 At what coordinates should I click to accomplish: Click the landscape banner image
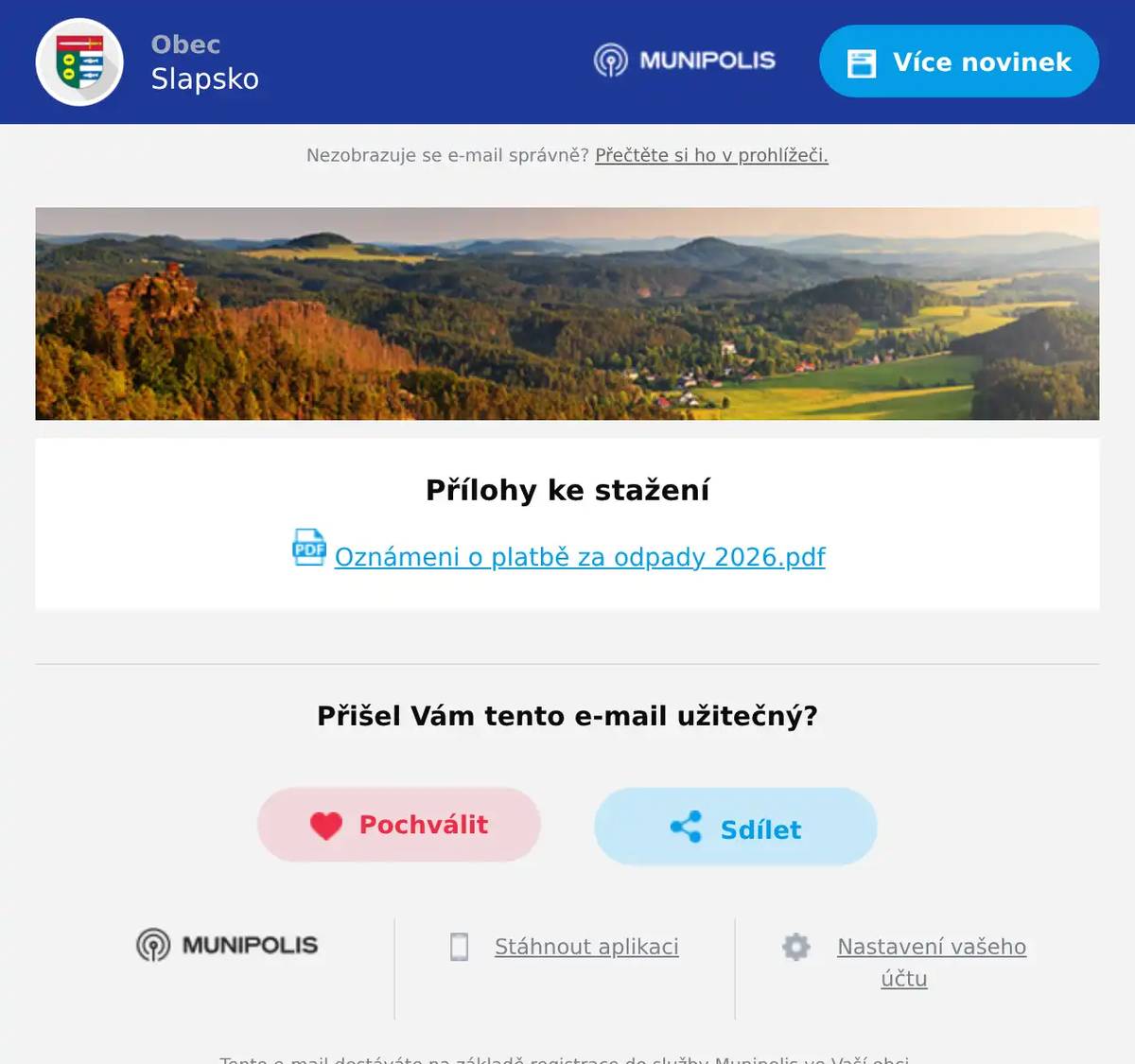click(567, 313)
